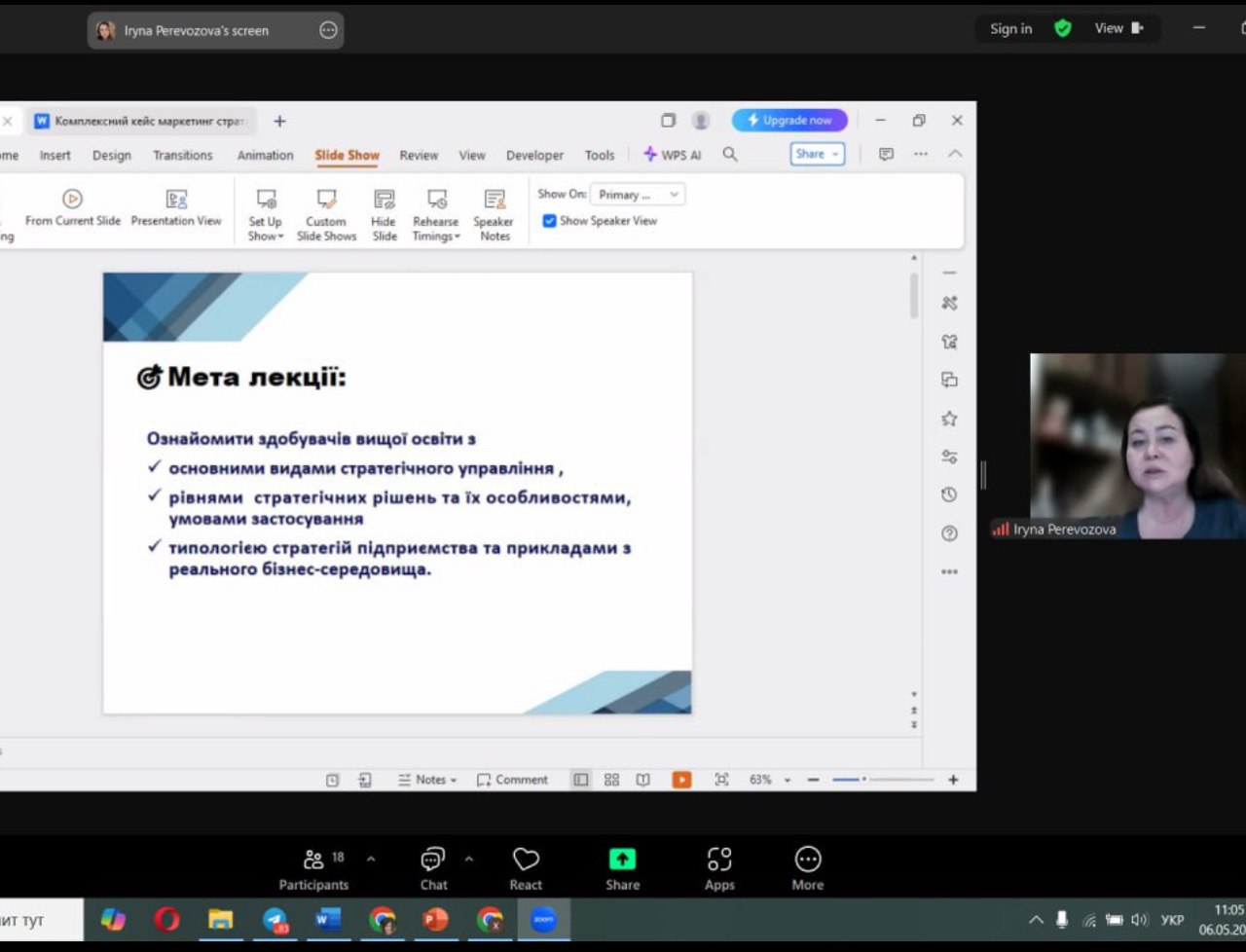Click the window list icon beside avatar
Image resolution: width=1246 pixels, height=952 pixels.
[x=668, y=121]
